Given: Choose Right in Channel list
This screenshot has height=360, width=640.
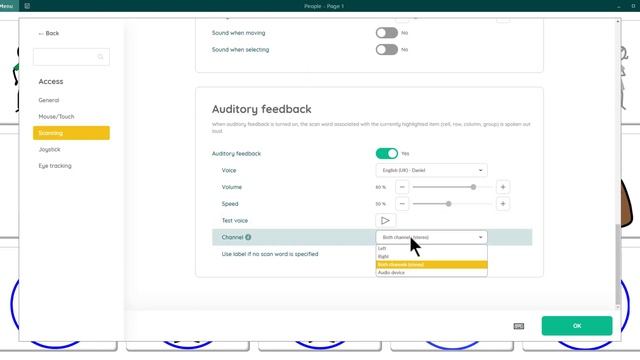Looking at the screenshot, I should [x=431, y=256].
